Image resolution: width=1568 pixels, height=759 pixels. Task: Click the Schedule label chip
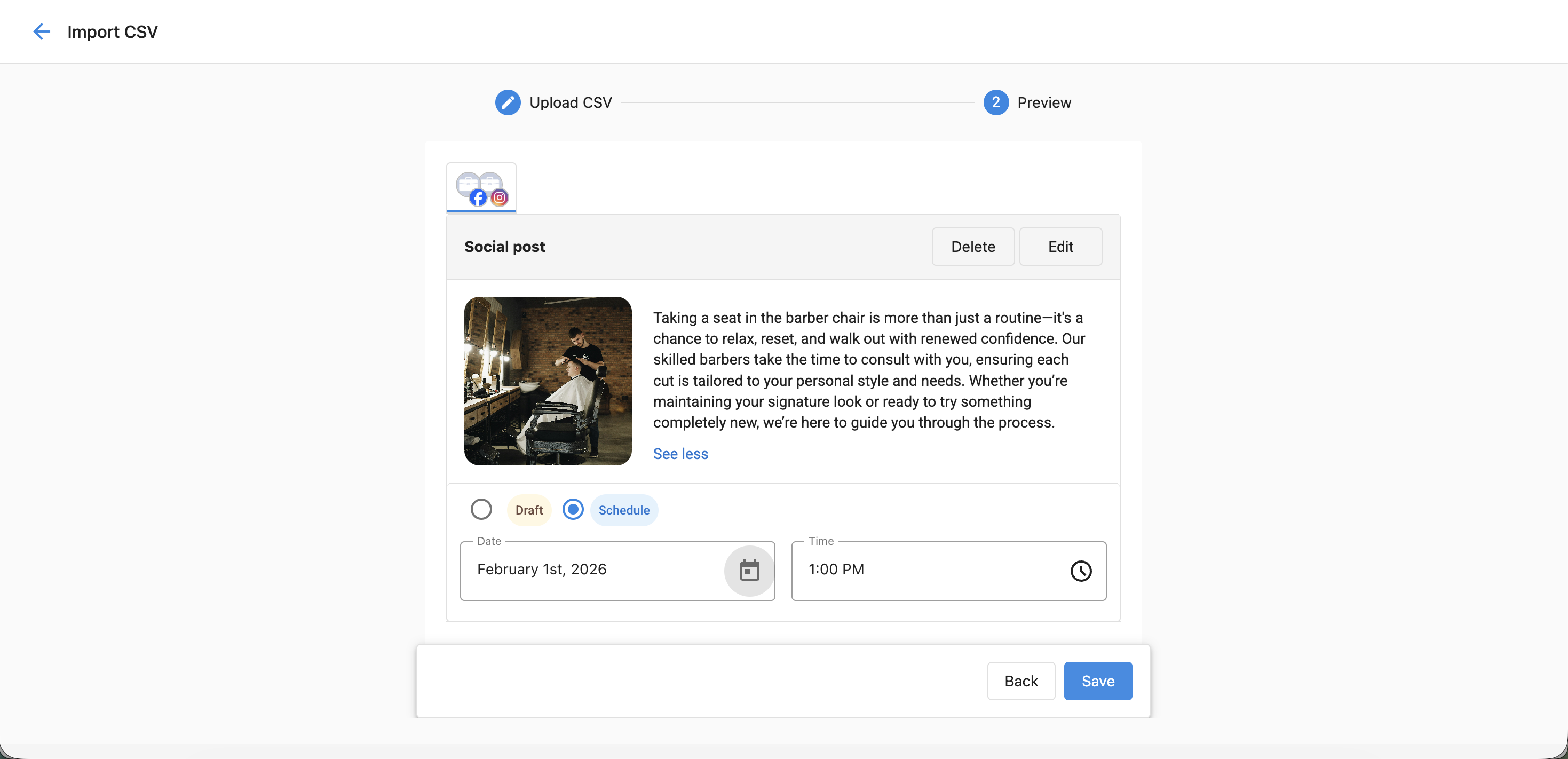point(623,510)
